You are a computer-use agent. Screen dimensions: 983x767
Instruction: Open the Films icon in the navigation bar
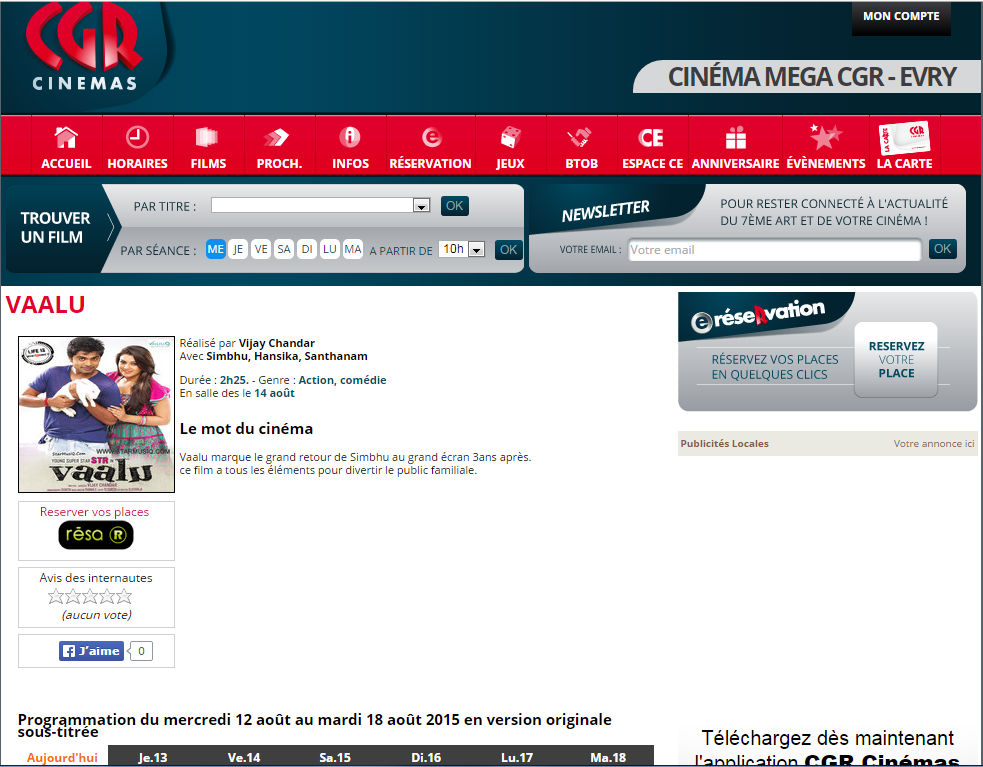coord(207,137)
